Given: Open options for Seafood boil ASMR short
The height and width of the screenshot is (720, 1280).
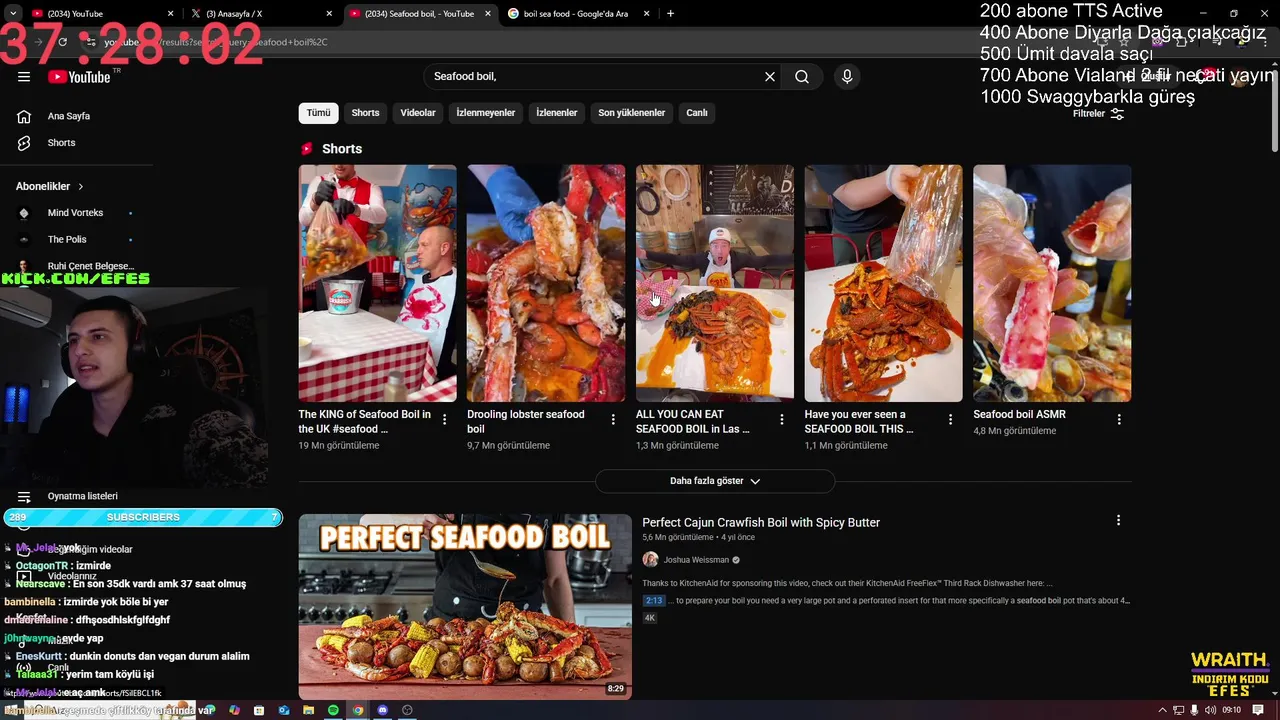Looking at the screenshot, I should [x=1119, y=420].
